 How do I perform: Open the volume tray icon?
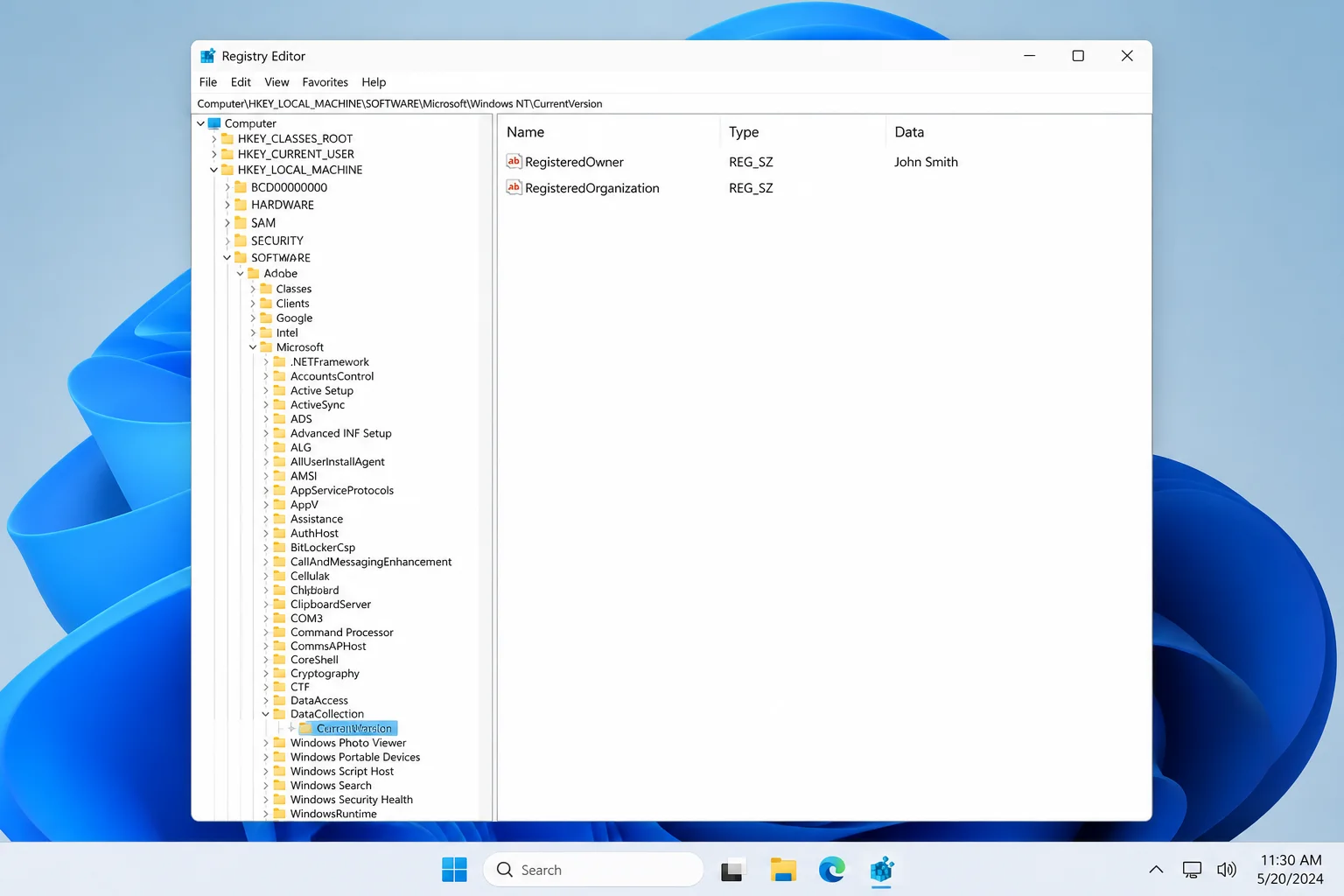pos(1227,870)
